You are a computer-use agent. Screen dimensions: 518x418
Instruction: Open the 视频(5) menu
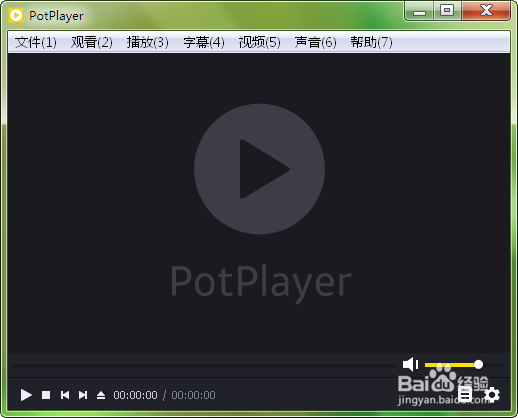coord(260,42)
